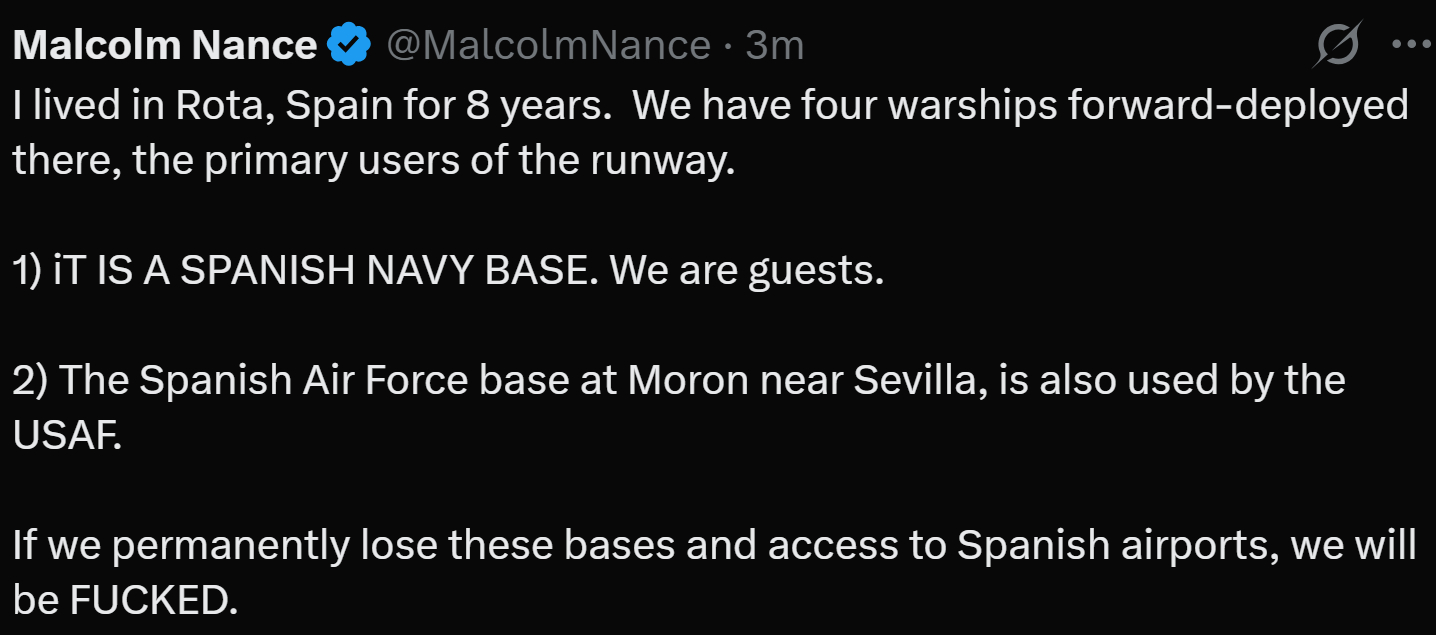Click the Grok explain-post icon

(1336, 46)
